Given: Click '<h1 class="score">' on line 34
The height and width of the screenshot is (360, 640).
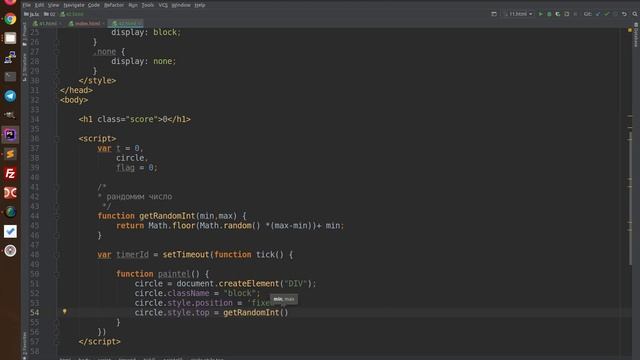Looking at the screenshot, I should [120, 119].
